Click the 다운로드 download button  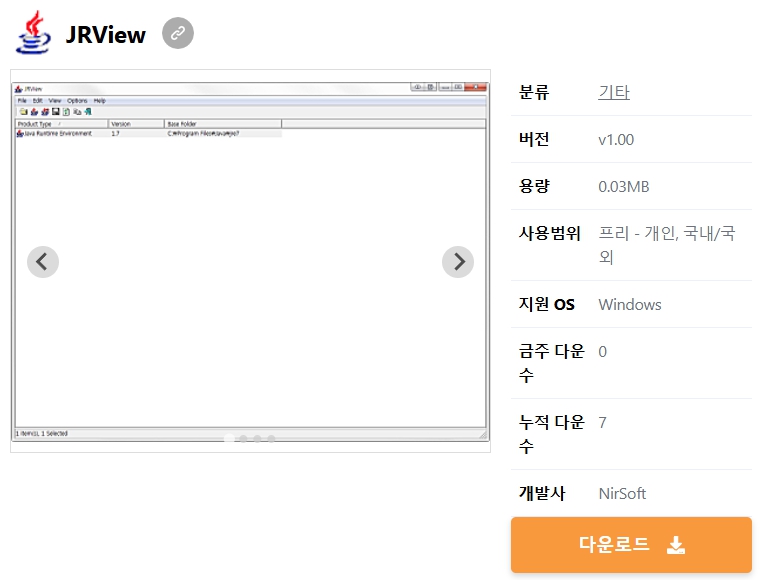pos(631,544)
